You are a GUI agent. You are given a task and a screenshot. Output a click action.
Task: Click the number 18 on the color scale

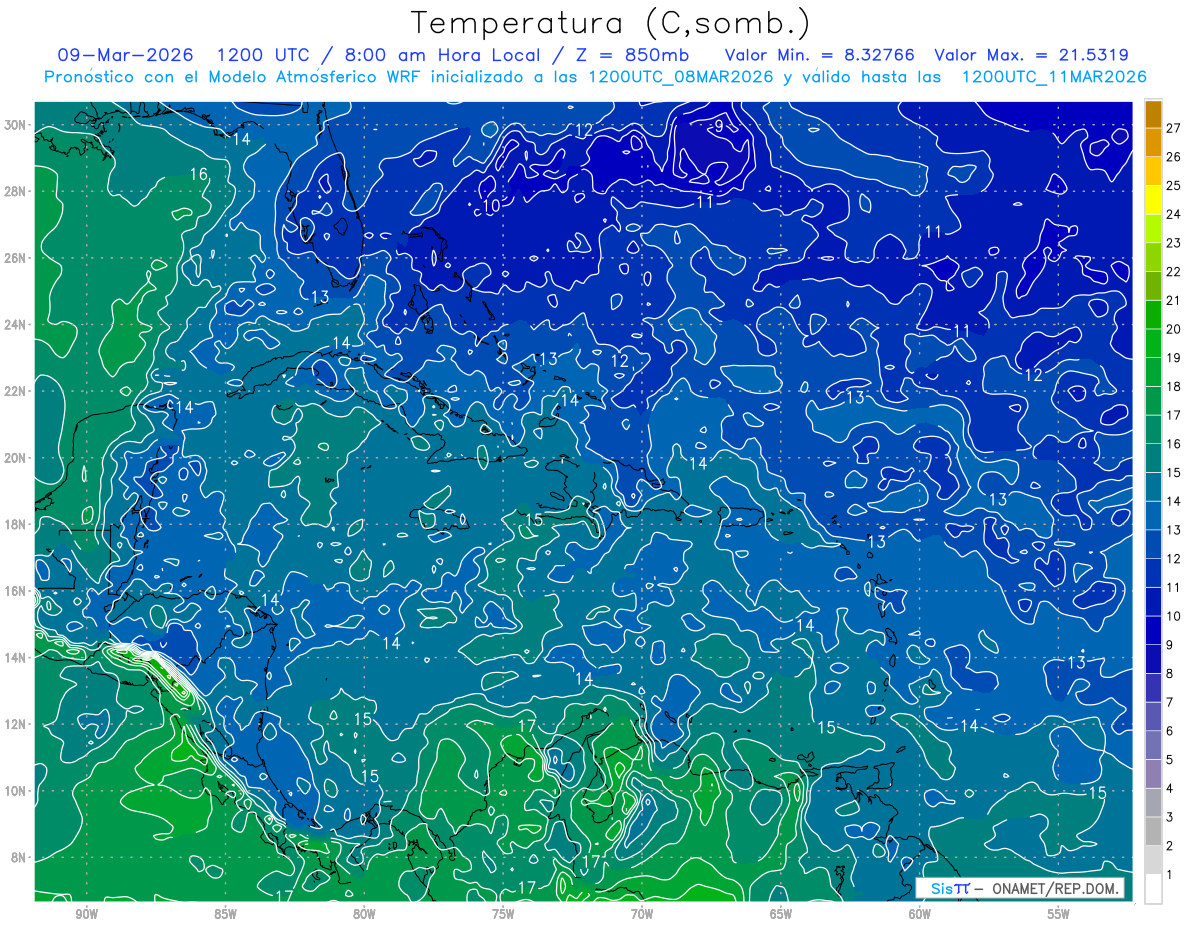(1174, 386)
